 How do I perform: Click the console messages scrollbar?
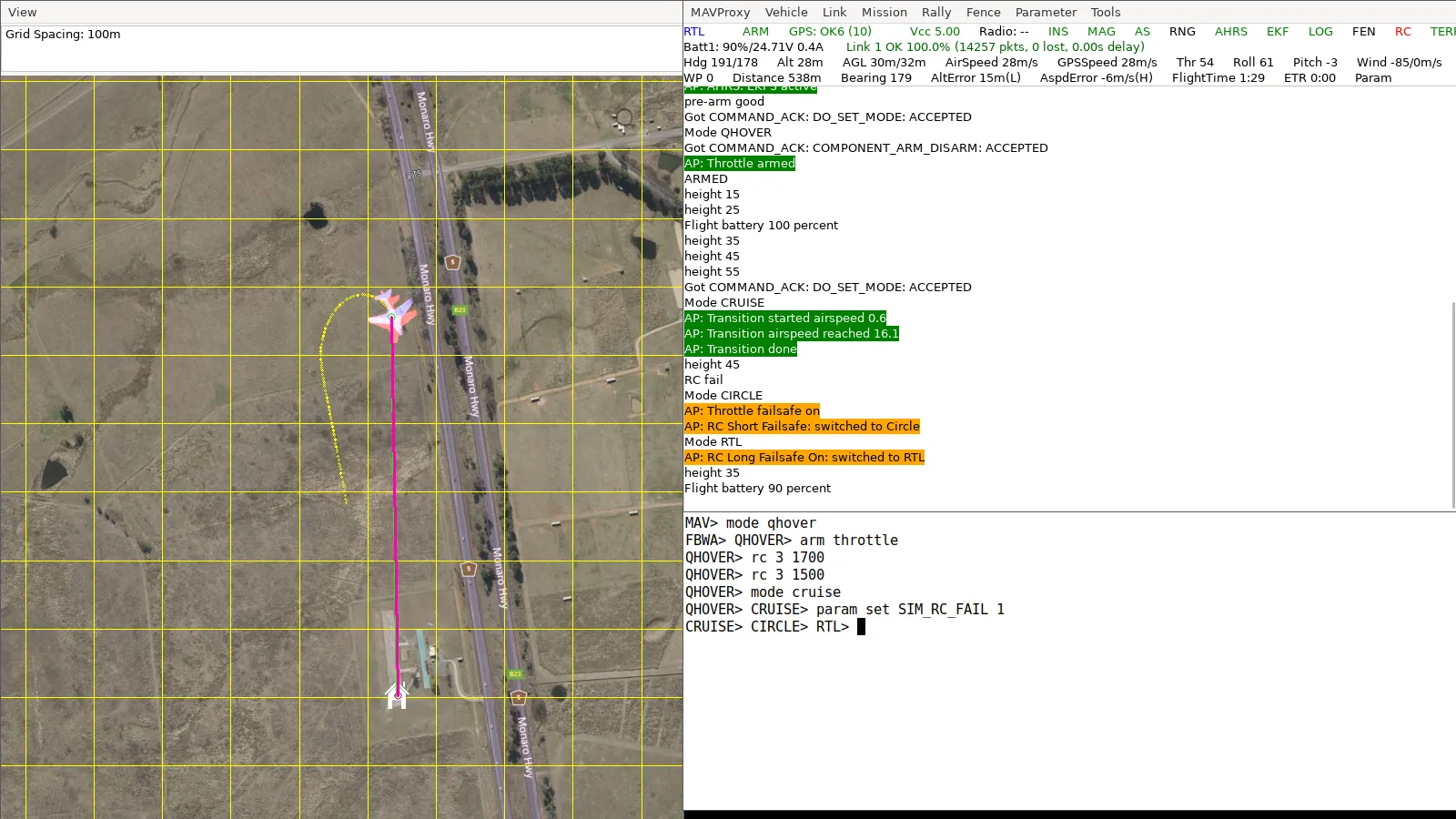(1452, 405)
